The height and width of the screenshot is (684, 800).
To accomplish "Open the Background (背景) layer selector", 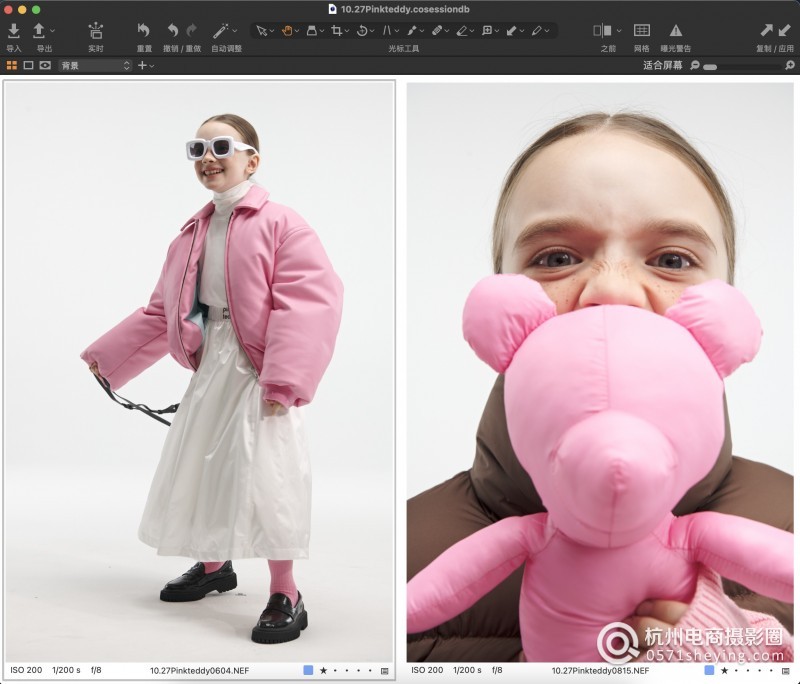I will click(x=95, y=66).
